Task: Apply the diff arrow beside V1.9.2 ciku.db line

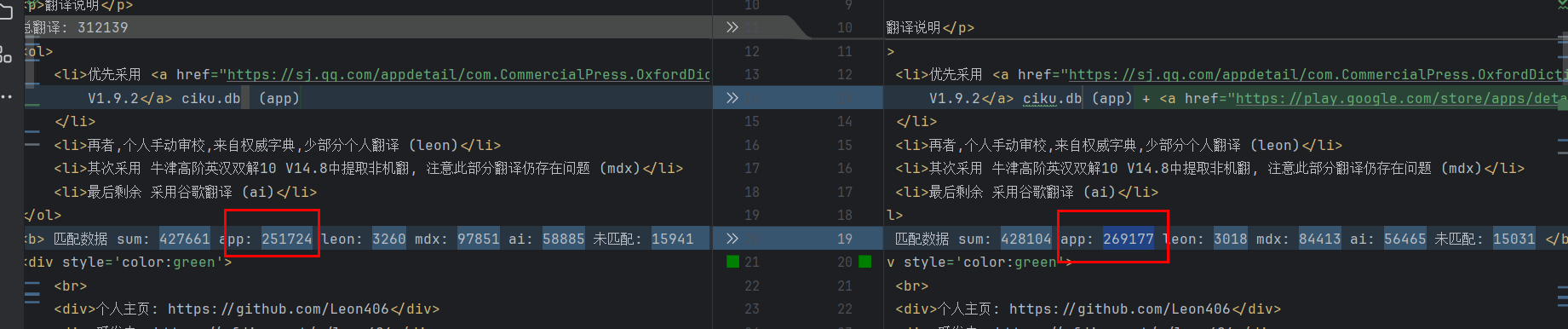Action: 732,98
